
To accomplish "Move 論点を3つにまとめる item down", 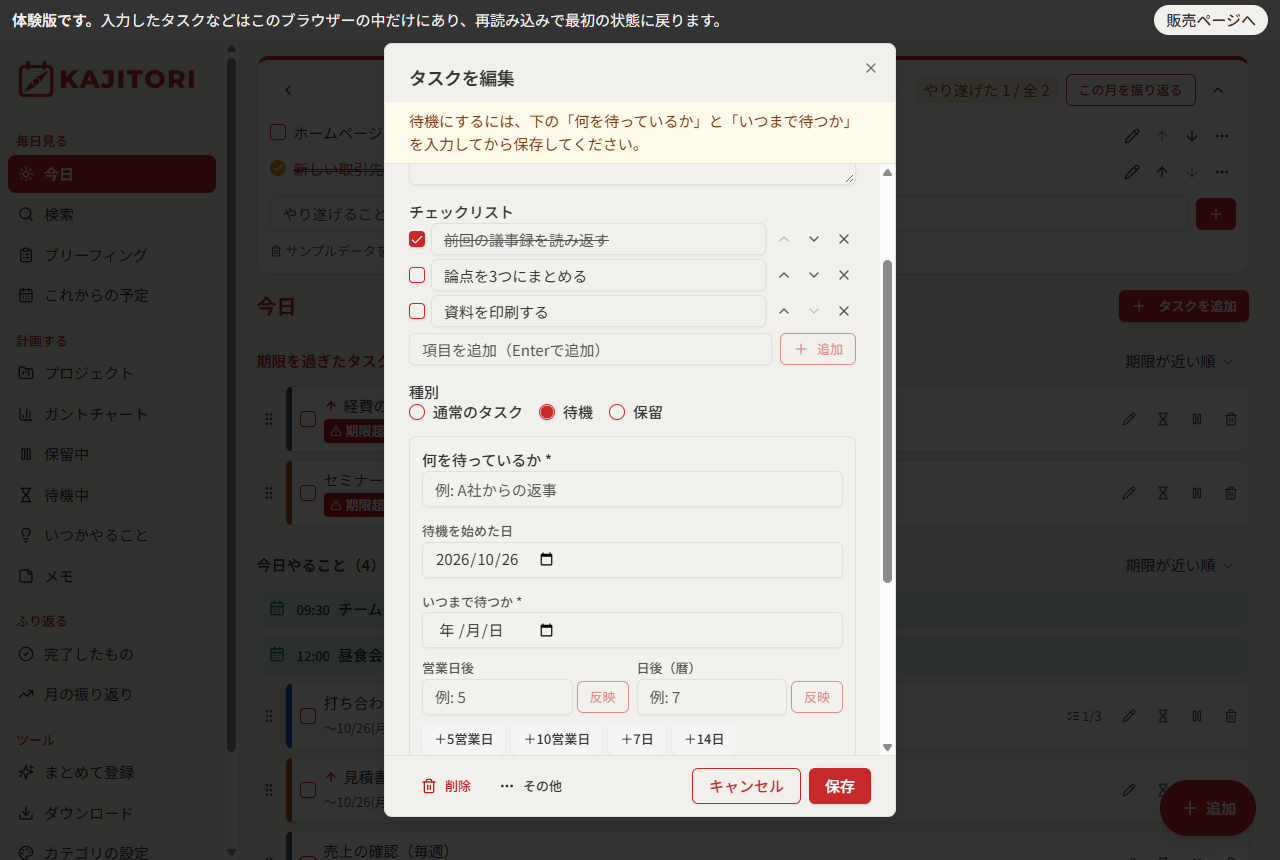I will tap(814, 275).
